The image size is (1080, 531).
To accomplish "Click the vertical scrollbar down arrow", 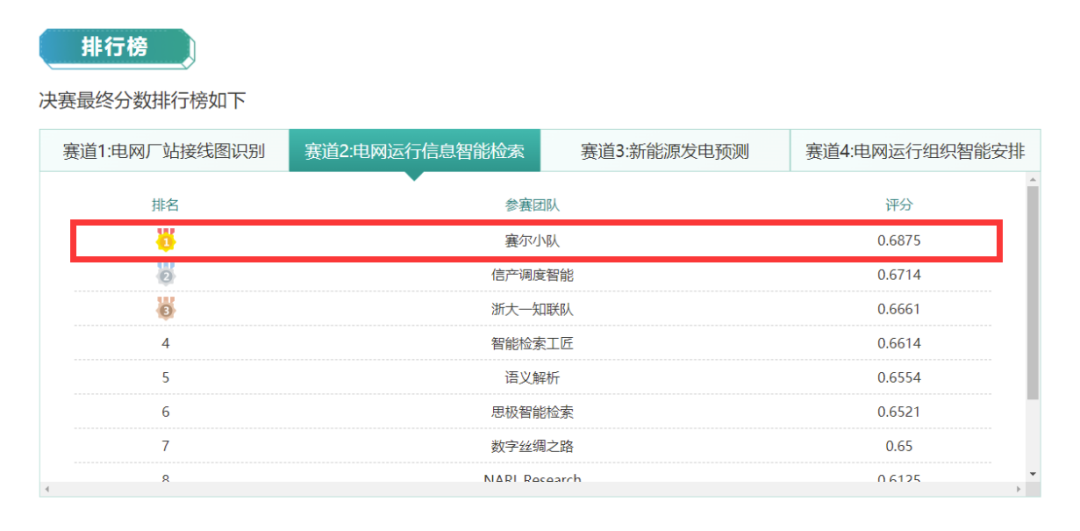I will (1032, 474).
